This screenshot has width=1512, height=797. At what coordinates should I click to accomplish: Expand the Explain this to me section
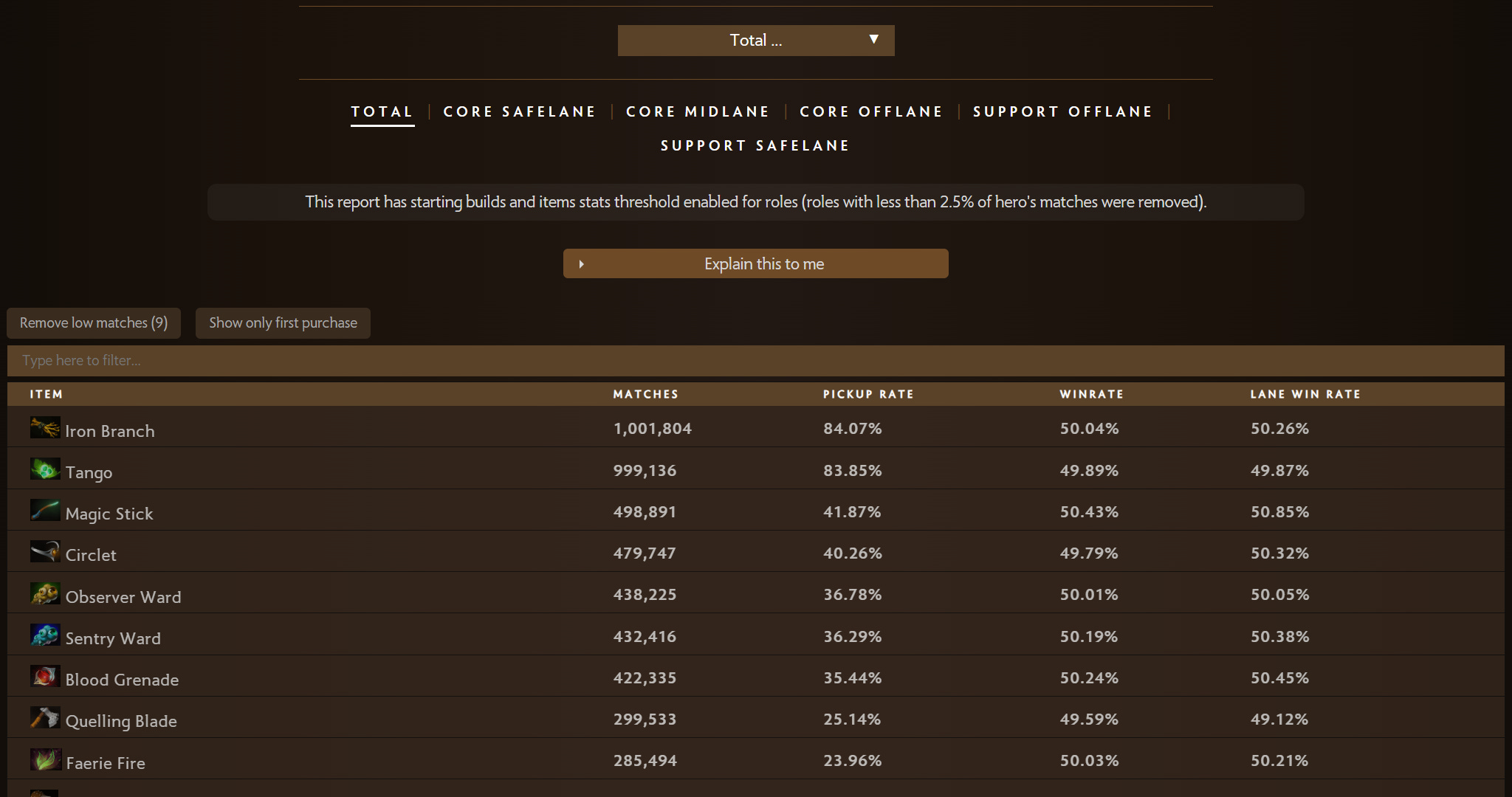[x=756, y=263]
